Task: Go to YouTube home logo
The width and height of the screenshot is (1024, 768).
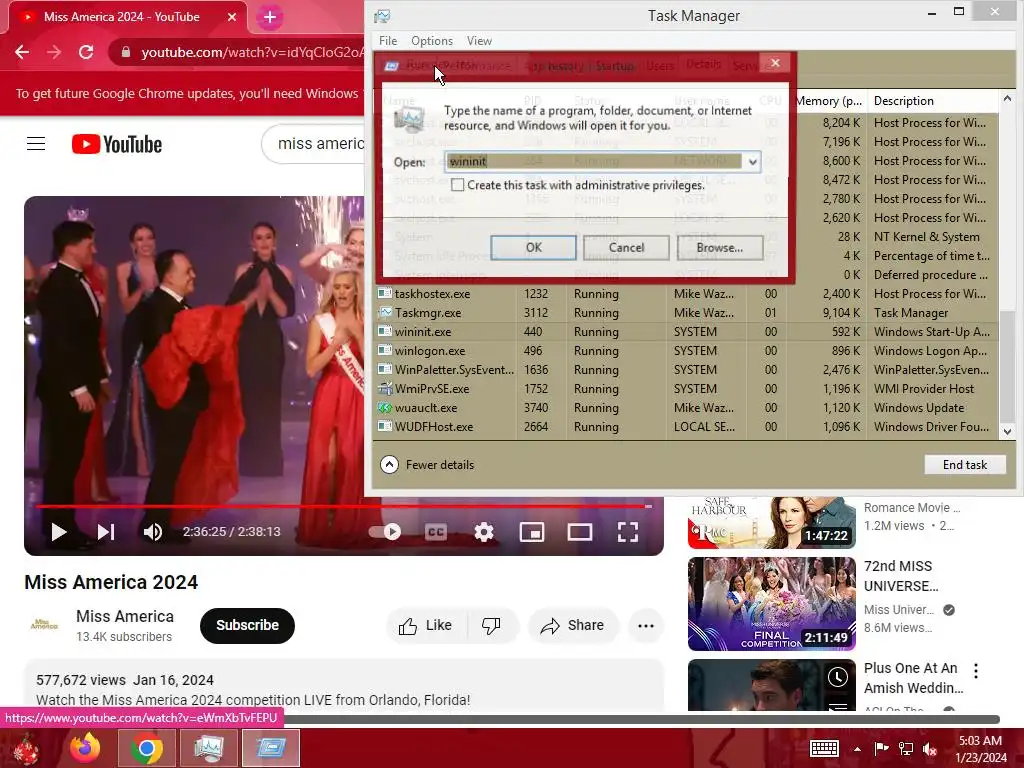Action: [x=117, y=144]
